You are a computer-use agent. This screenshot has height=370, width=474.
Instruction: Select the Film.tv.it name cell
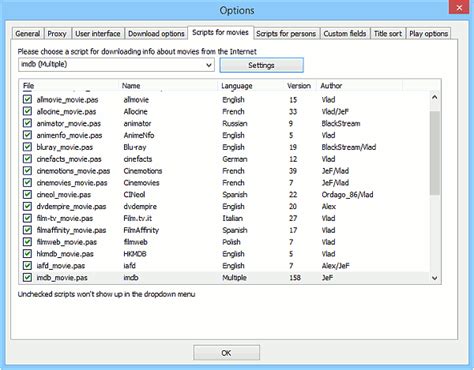click(137, 218)
